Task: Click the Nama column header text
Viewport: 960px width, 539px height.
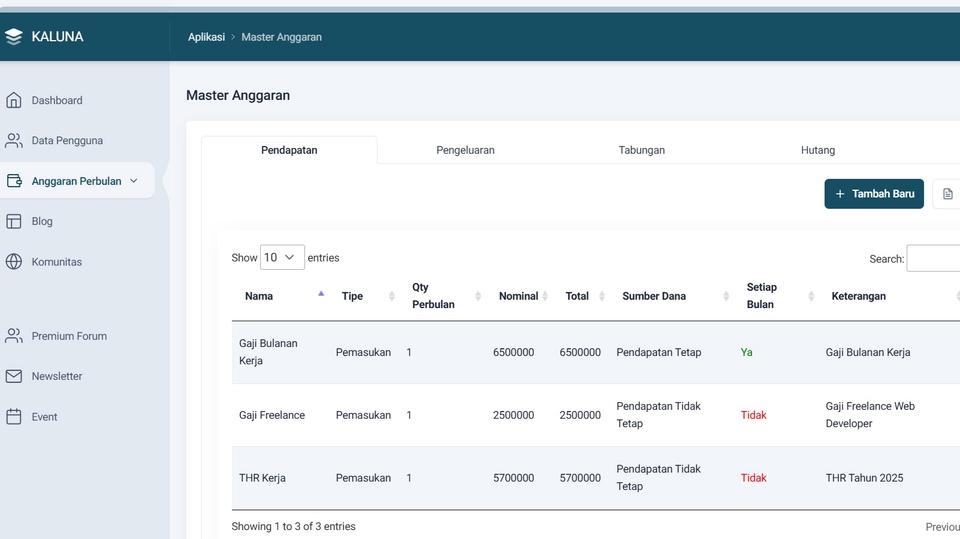Action: [259, 296]
